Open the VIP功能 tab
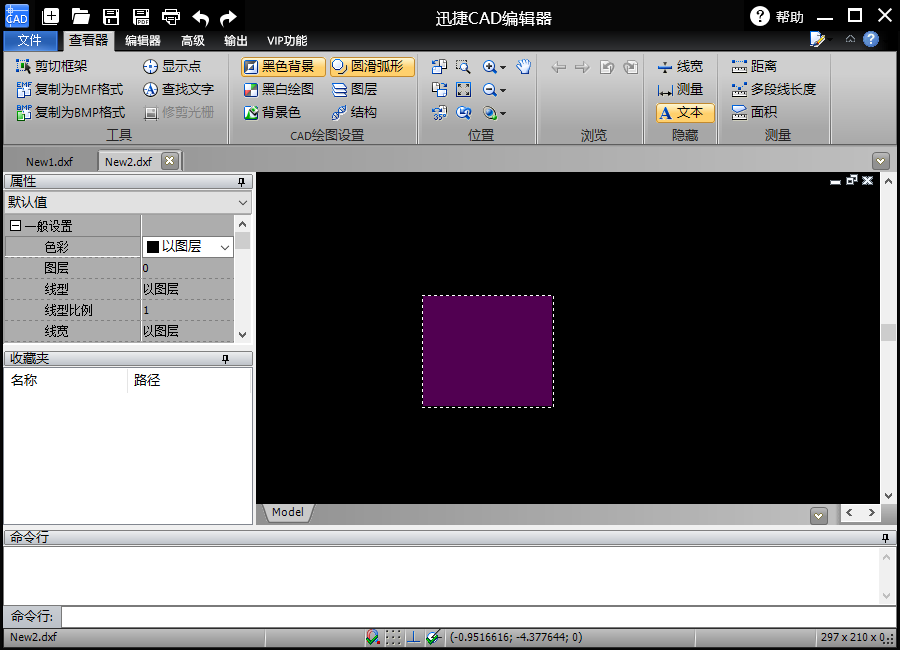900x650 pixels. (x=287, y=40)
